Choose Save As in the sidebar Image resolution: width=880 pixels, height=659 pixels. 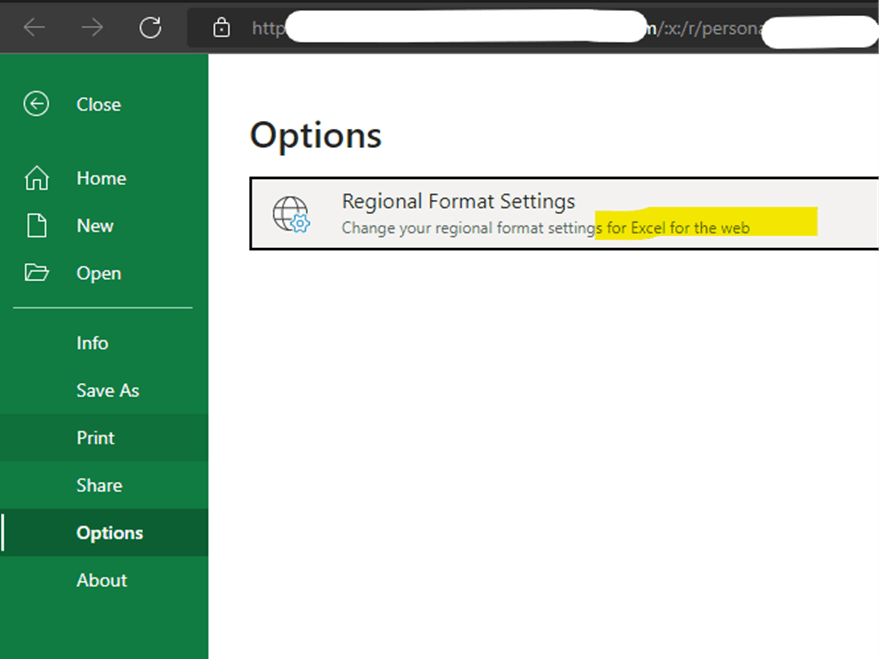[x=104, y=390]
